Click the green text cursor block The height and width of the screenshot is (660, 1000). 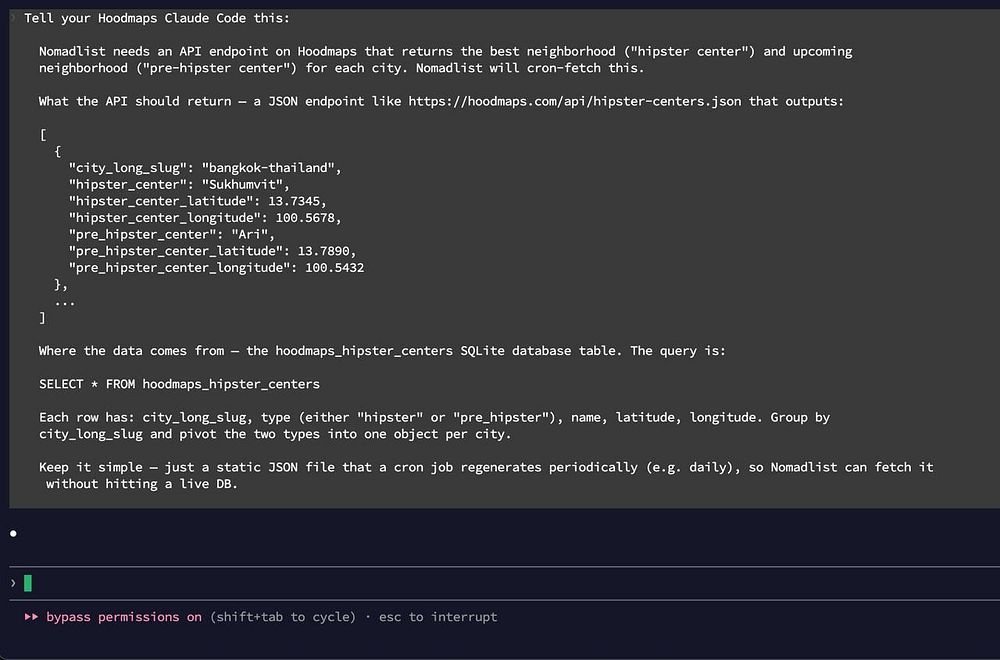[x=28, y=583]
